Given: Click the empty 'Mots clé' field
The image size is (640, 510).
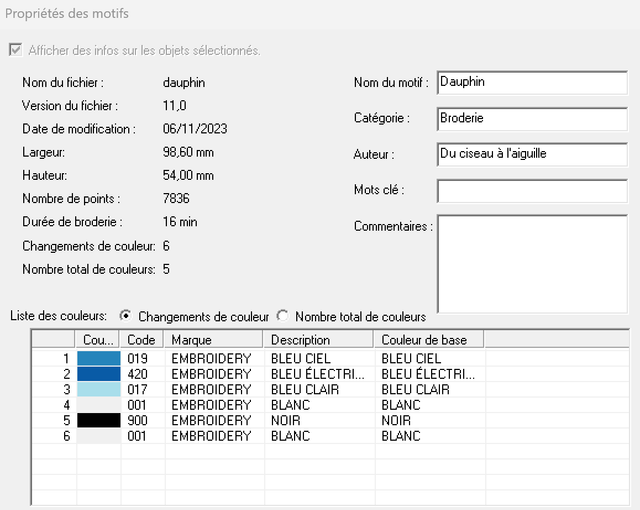Looking at the screenshot, I should [531, 190].
